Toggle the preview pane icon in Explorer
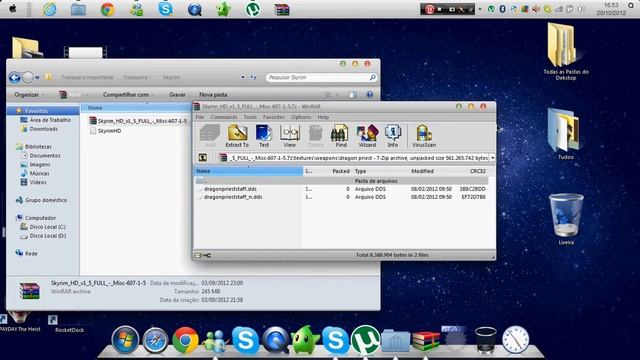Viewport: 640px width, 360px height. pos(353,95)
